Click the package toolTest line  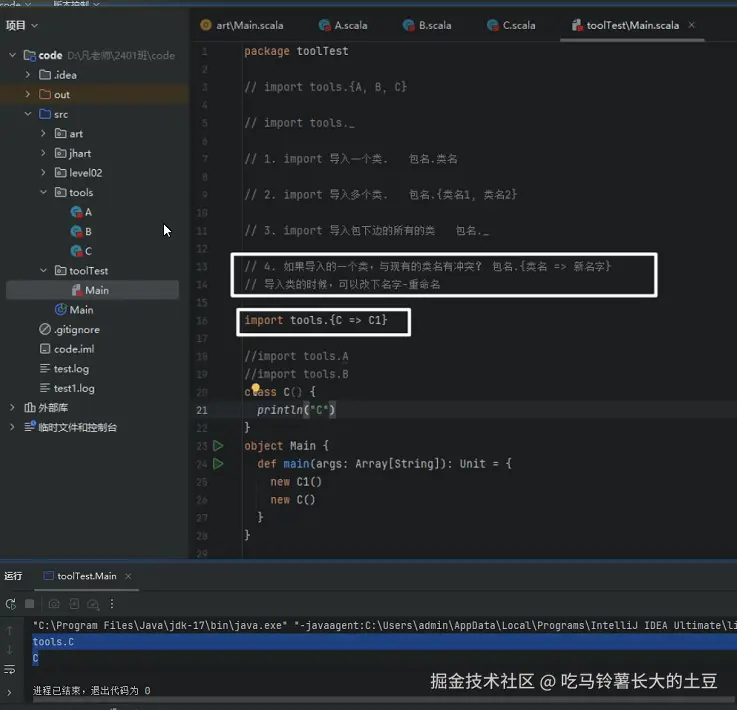coord(296,51)
